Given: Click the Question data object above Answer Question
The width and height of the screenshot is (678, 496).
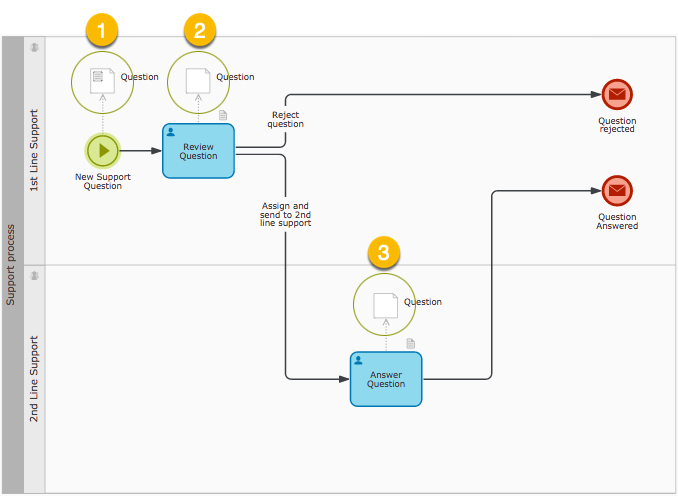Looking at the screenshot, I should pyautogui.click(x=384, y=305).
